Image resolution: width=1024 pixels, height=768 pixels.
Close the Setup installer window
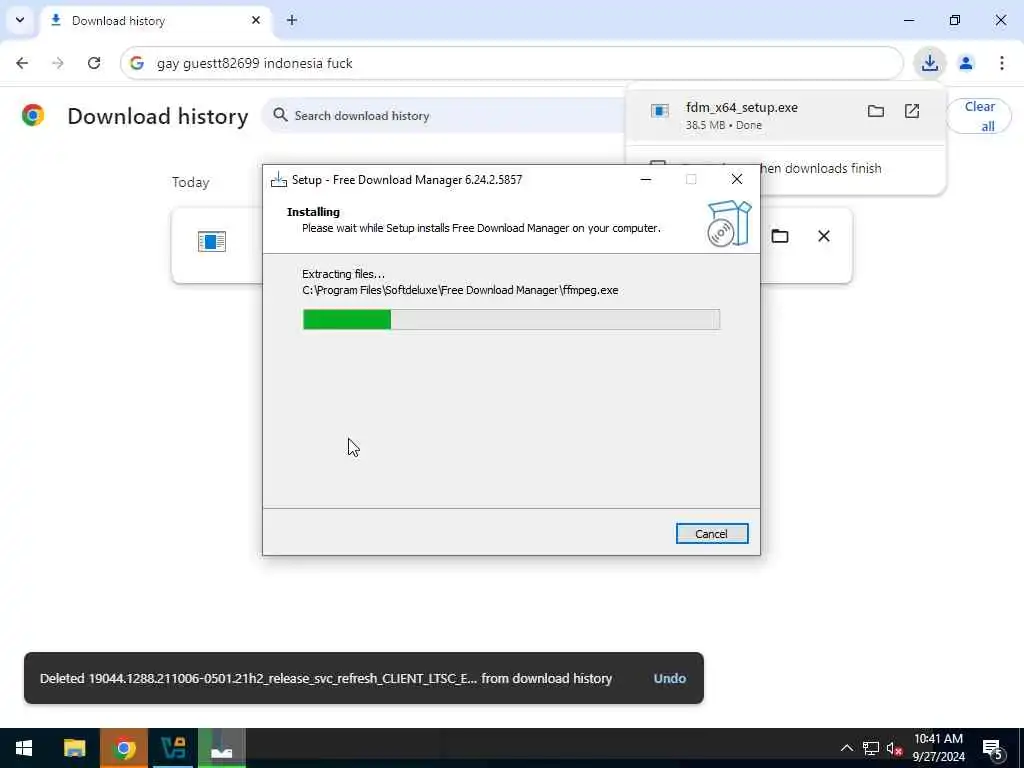click(737, 180)
